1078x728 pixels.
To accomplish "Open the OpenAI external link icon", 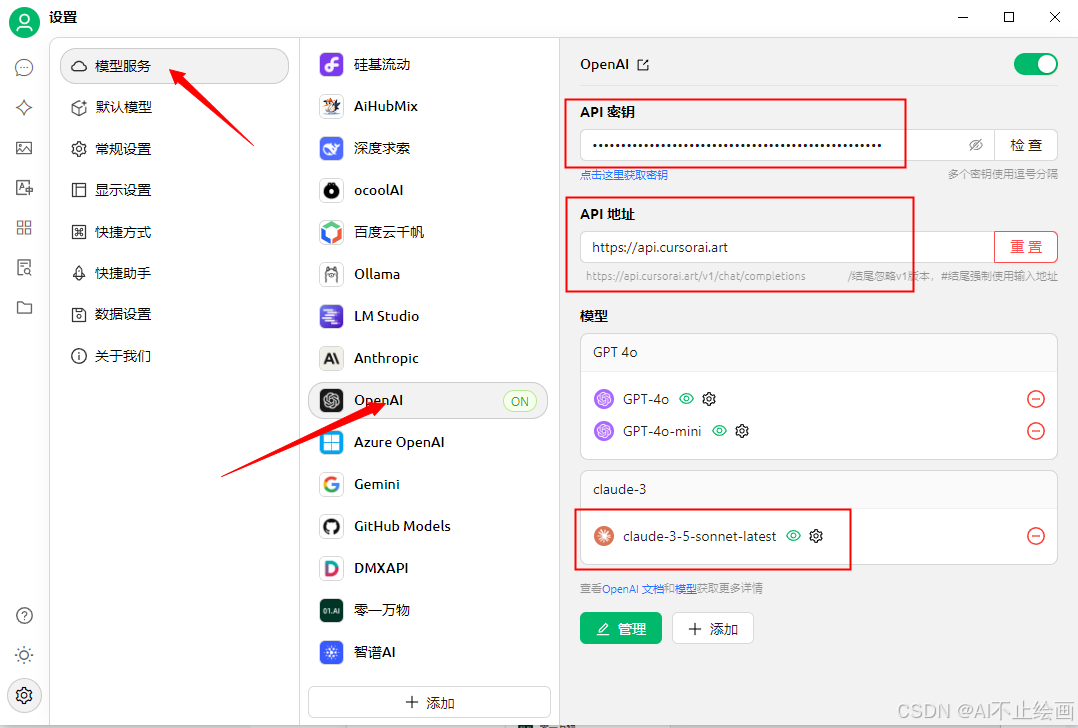I will click(643, 65).
